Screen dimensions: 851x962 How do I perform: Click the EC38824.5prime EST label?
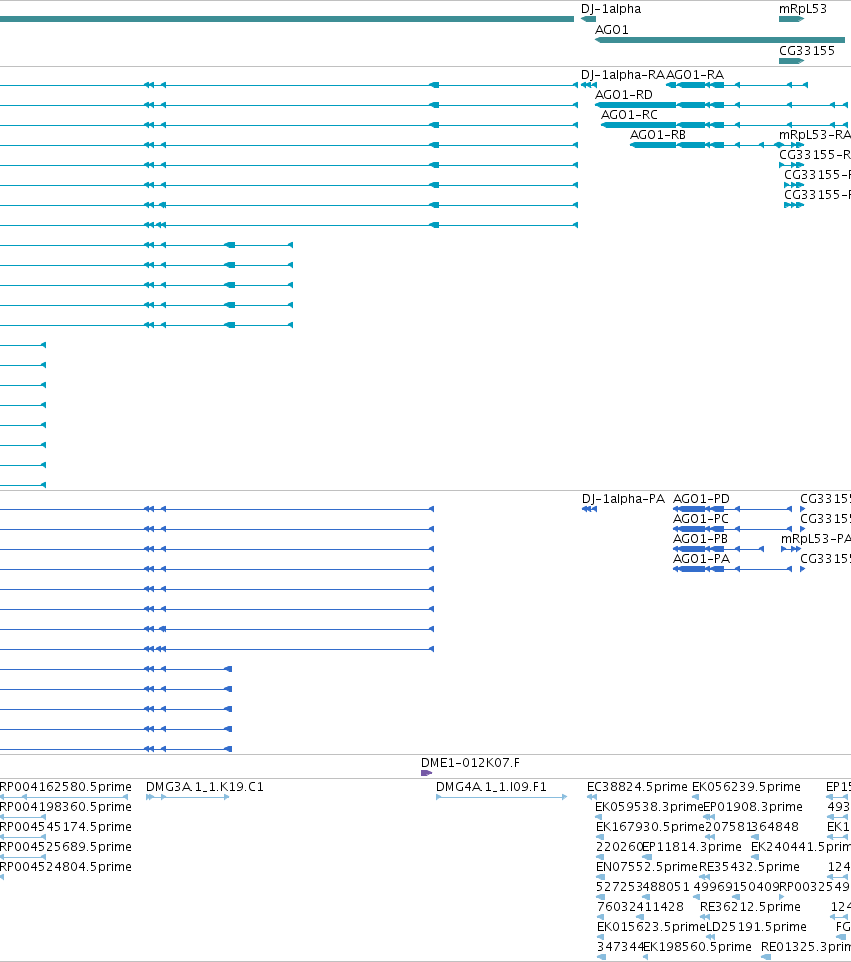click(637, 787)
